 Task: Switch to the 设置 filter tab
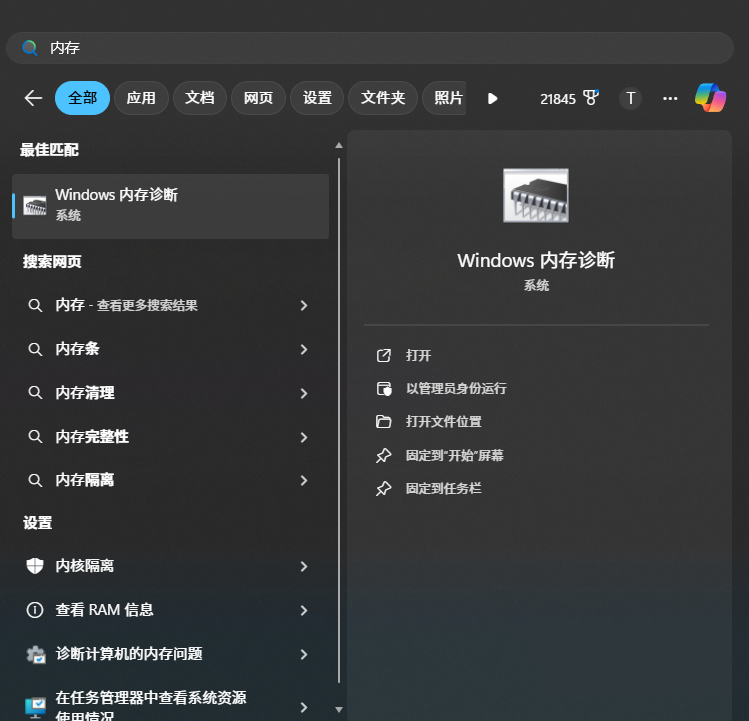coord(317,98)
